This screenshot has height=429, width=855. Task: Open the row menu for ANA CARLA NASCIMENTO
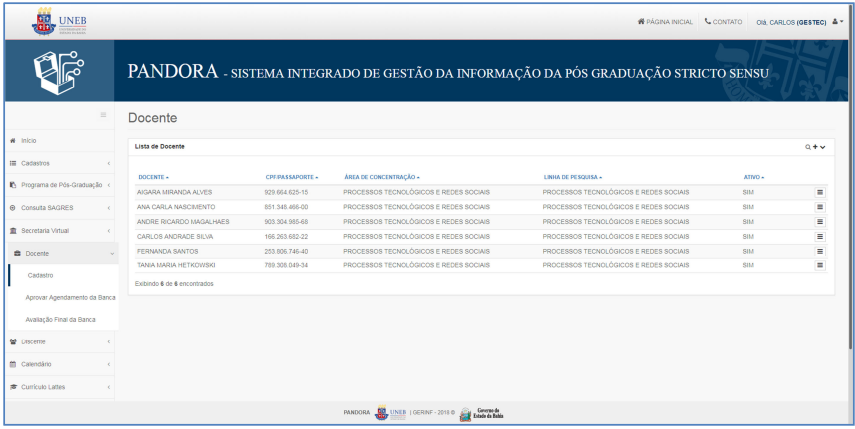820,207
